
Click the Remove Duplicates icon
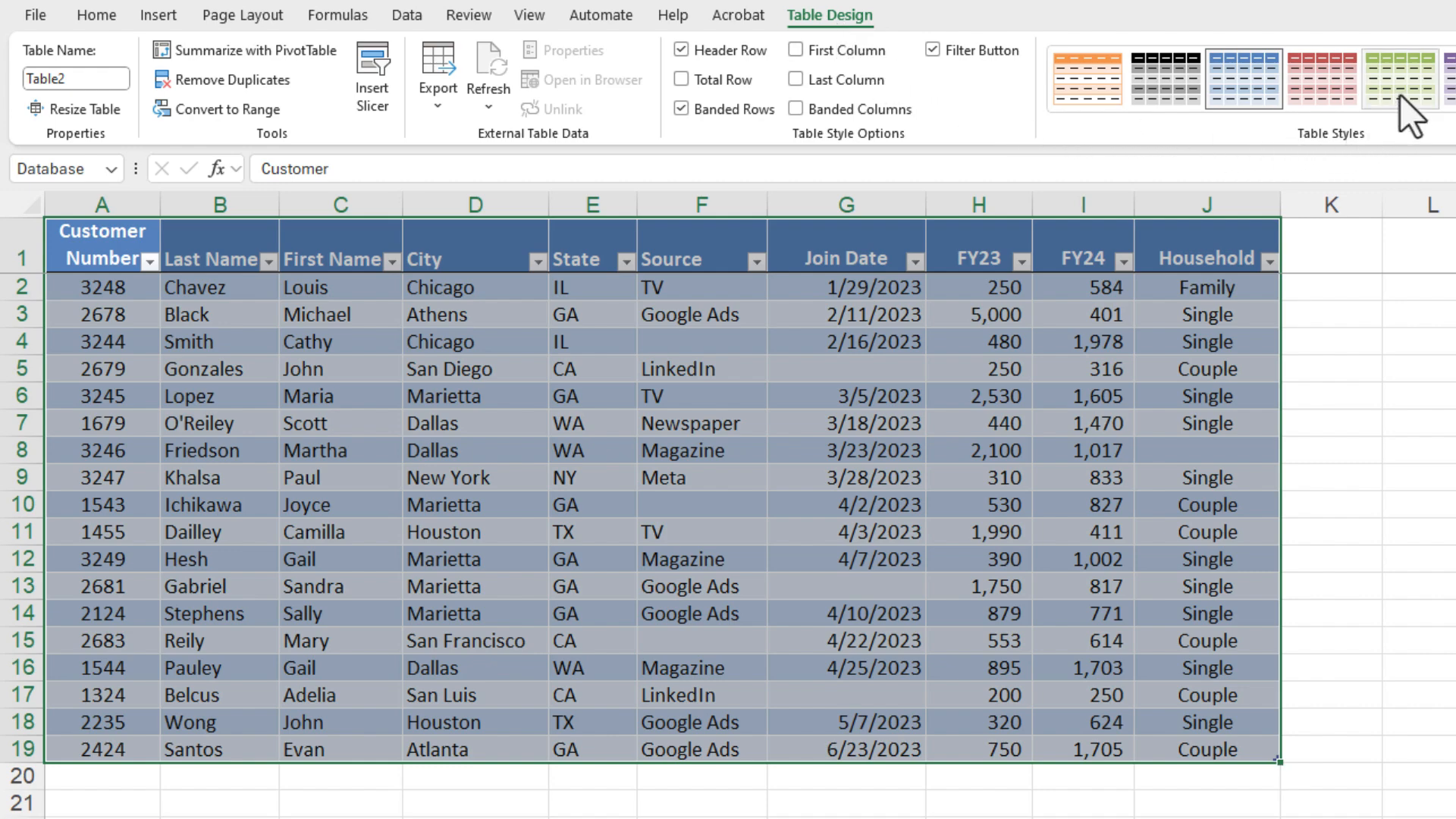pos(162,80)
